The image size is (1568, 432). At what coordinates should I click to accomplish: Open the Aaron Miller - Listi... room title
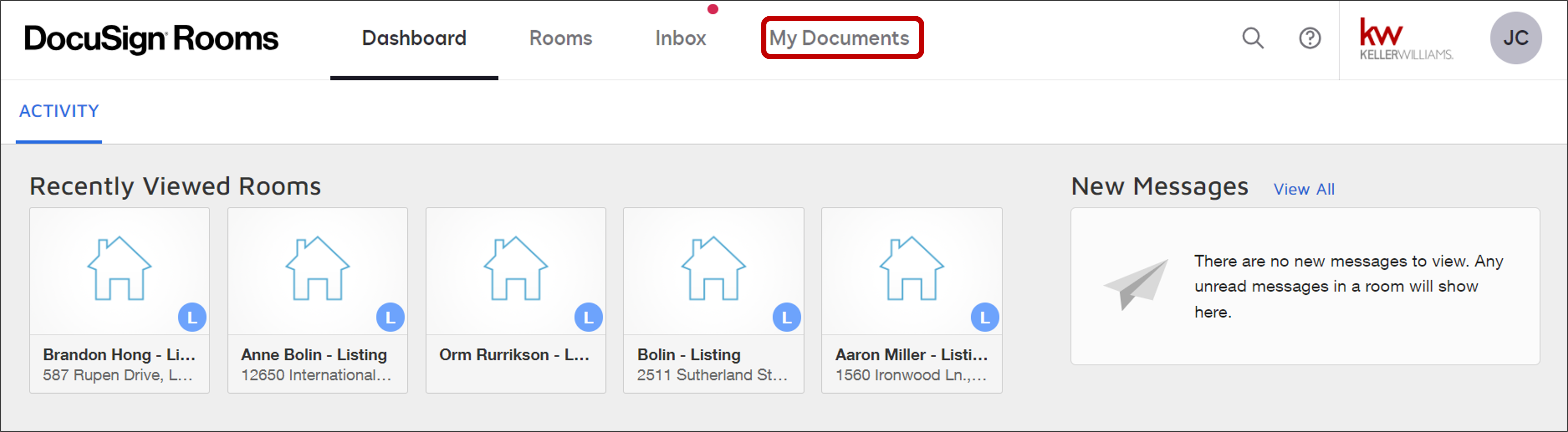pos(911,355)
